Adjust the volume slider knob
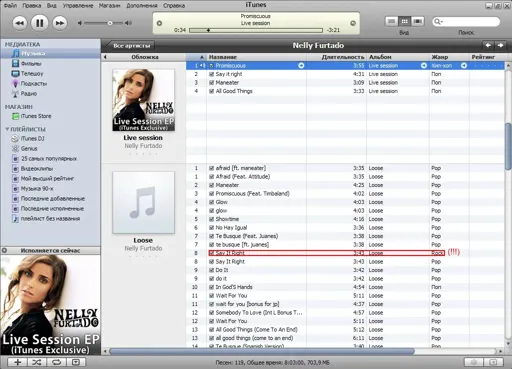The height and width of the screenshot is (369, 512). coord(110,23)
